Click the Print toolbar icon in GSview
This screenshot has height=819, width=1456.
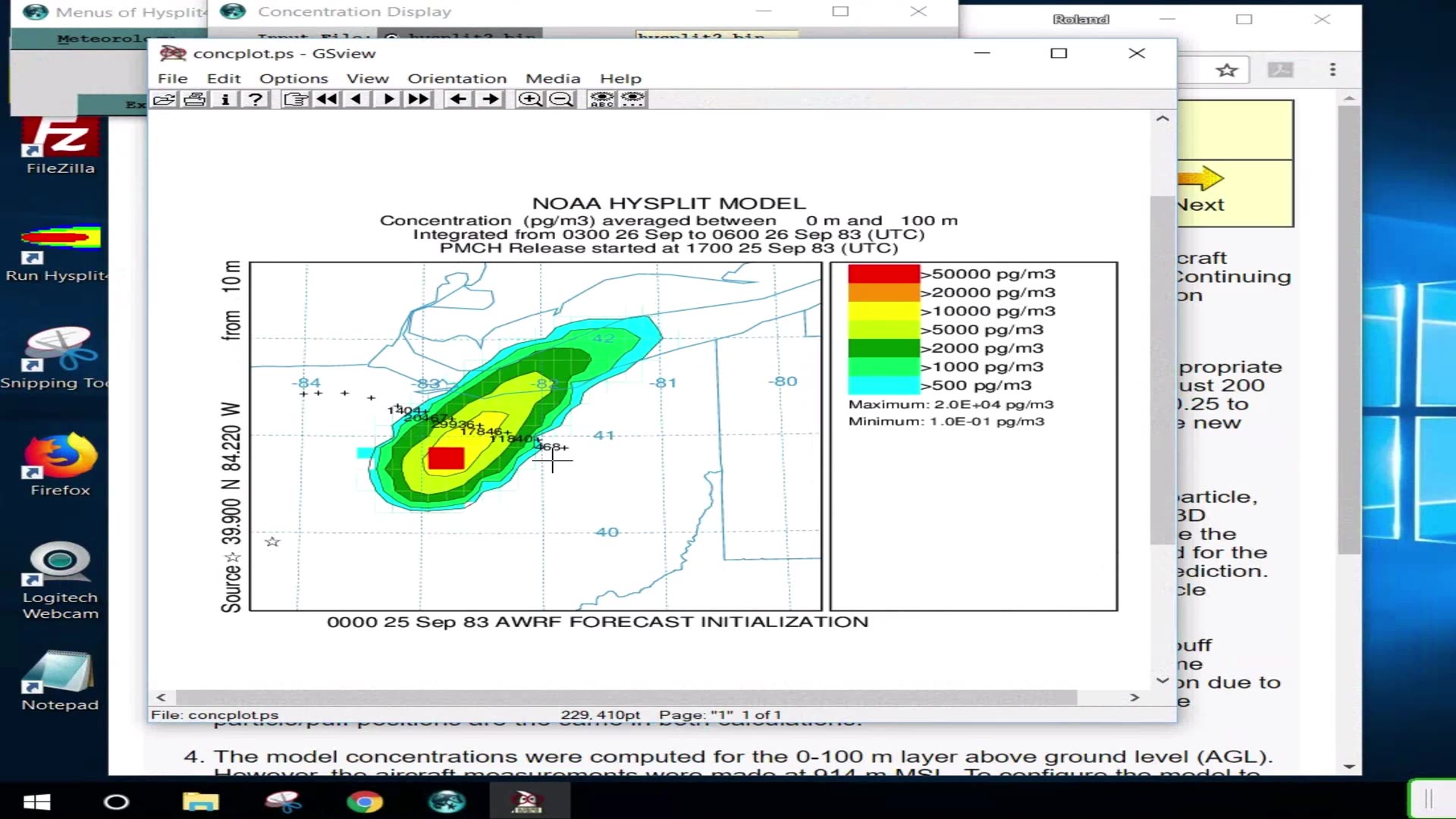195,99
